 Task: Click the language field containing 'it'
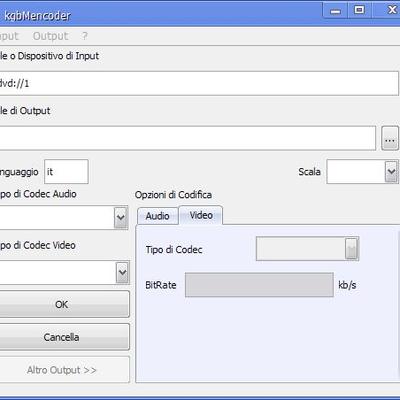[x=66, y=171]
